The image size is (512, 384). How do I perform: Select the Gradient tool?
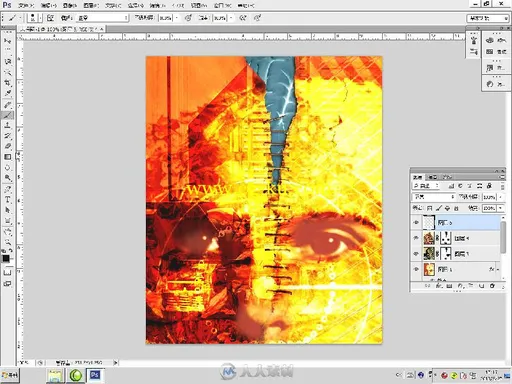point(8,157)
